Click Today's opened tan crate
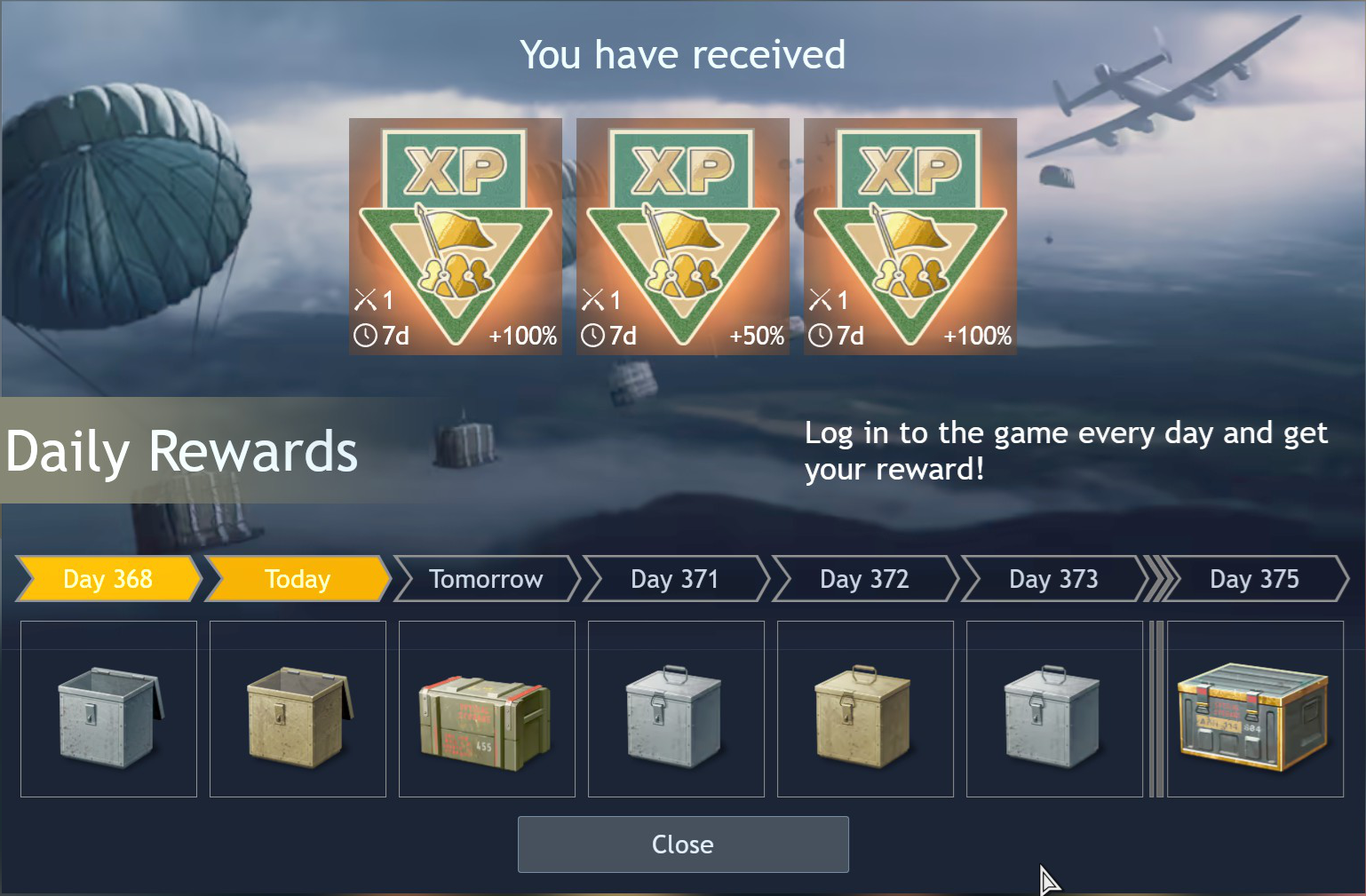 298,709
